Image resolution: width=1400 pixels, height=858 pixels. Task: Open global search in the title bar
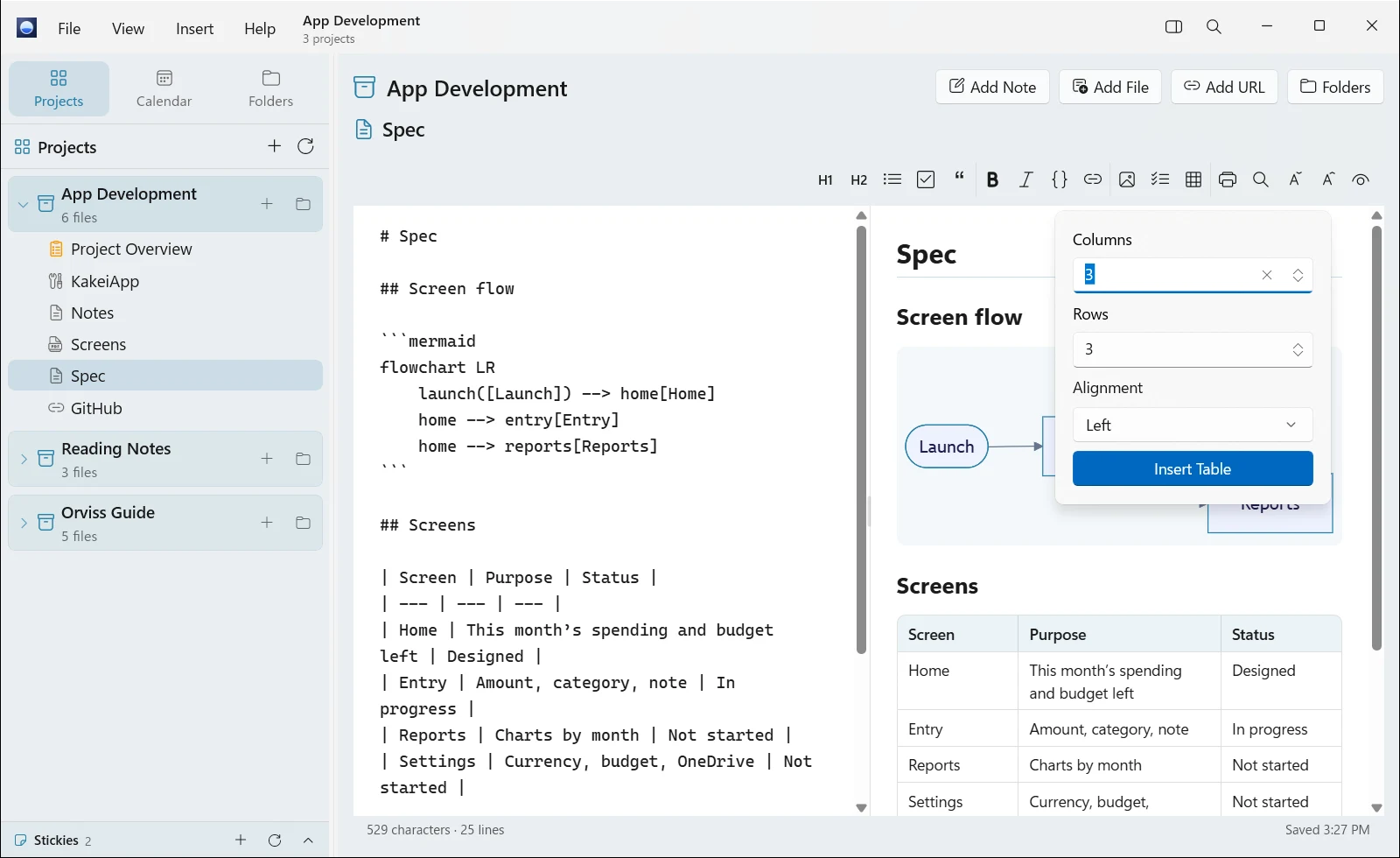point(1214,26)
